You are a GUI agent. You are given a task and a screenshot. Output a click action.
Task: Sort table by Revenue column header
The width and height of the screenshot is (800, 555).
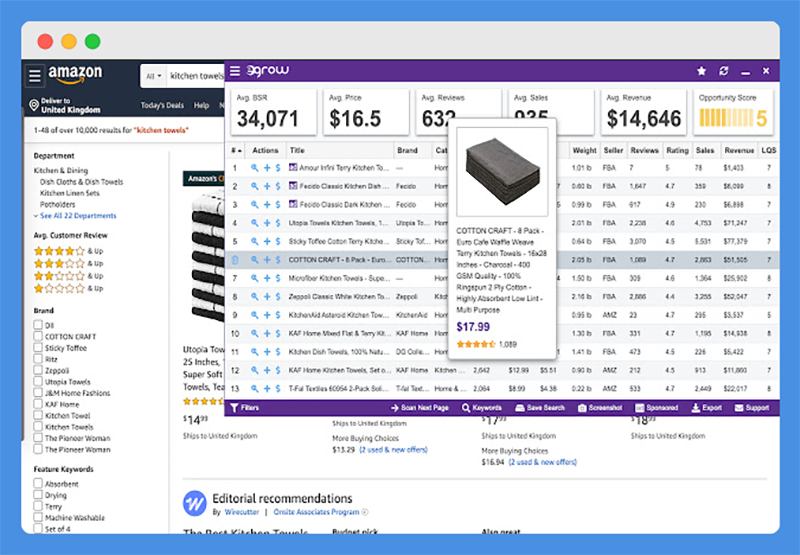[x=739, y=150]
